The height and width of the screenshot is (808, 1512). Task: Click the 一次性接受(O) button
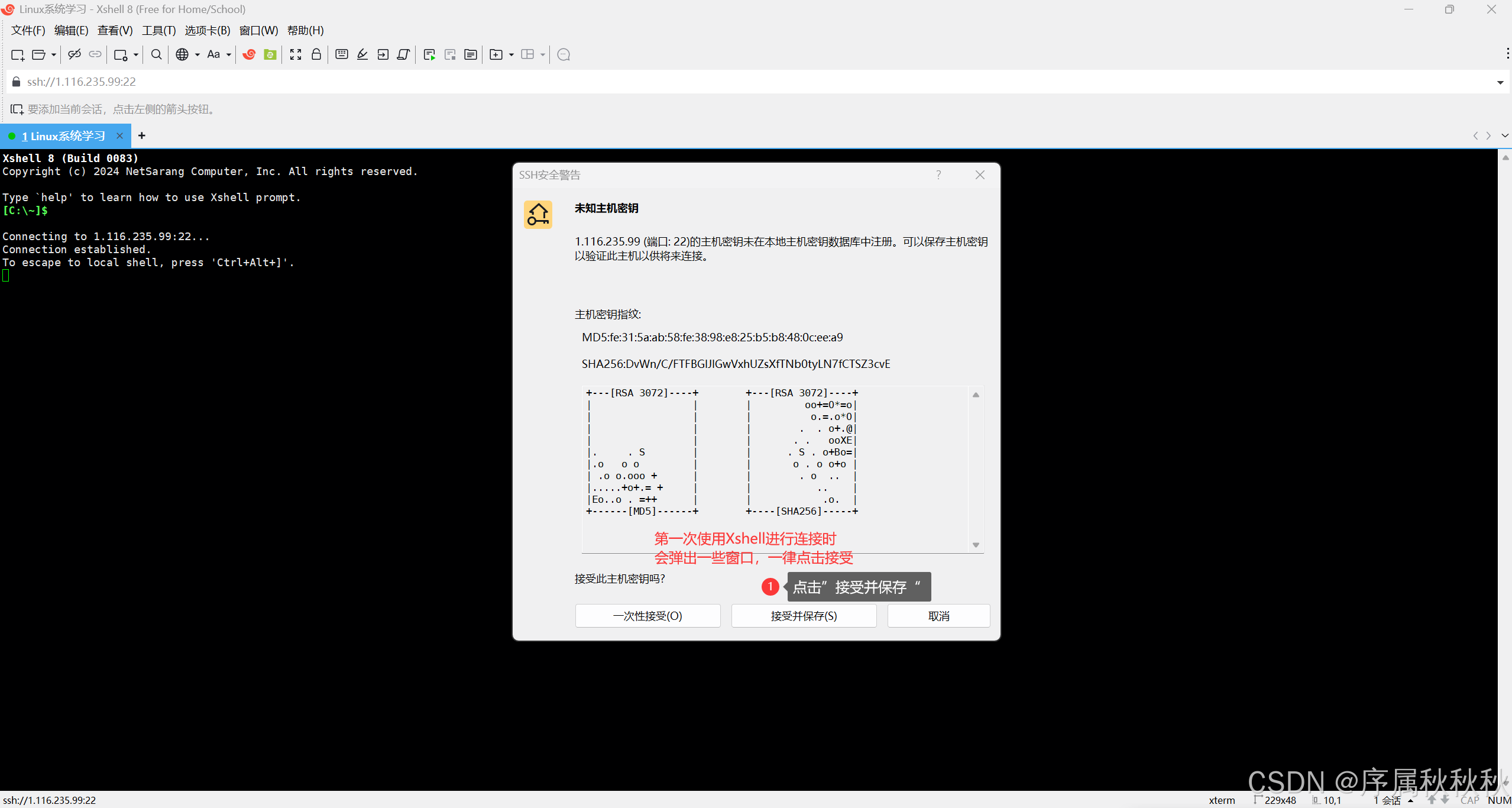point(647,616)
